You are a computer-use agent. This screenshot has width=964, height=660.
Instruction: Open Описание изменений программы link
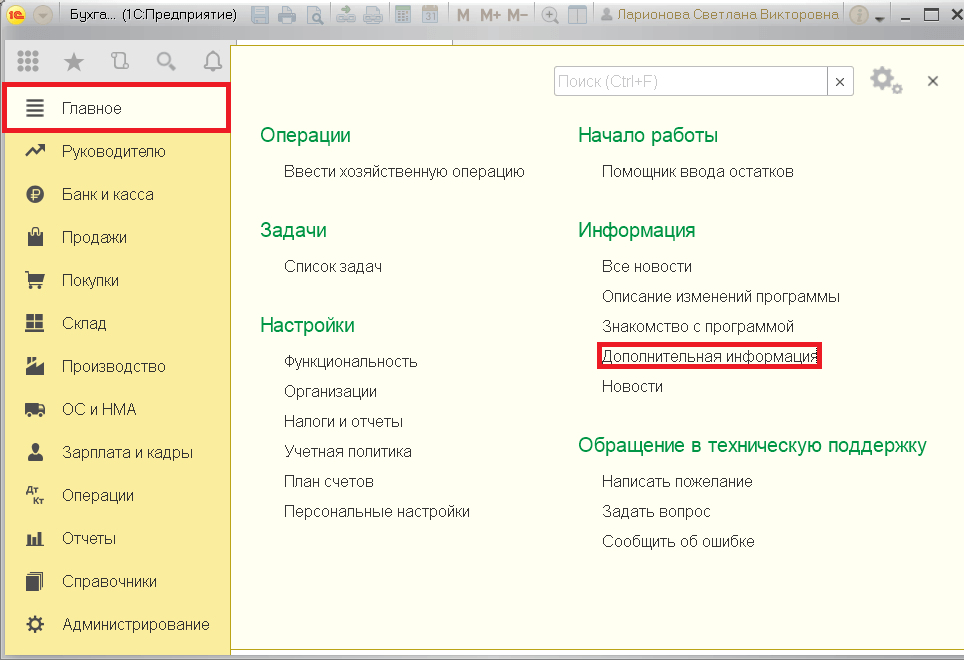coord(721,297)
